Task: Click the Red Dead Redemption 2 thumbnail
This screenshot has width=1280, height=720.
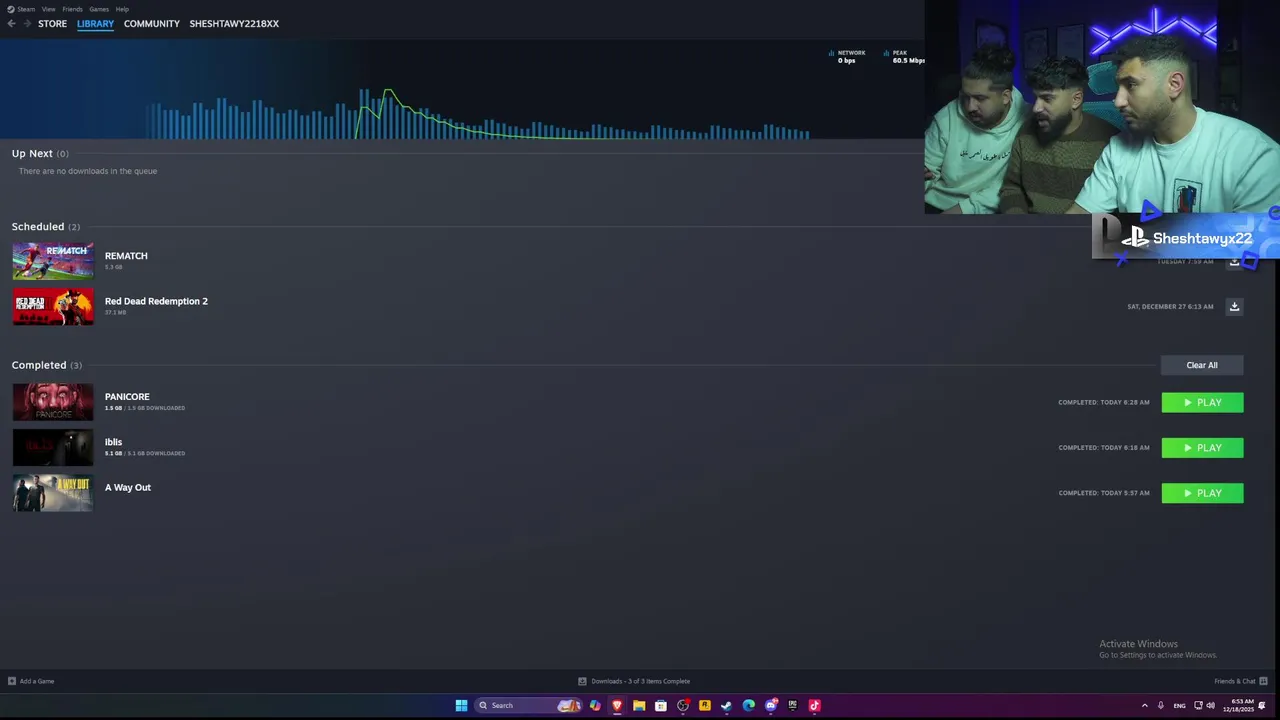Action: click(x=53, y=306)
